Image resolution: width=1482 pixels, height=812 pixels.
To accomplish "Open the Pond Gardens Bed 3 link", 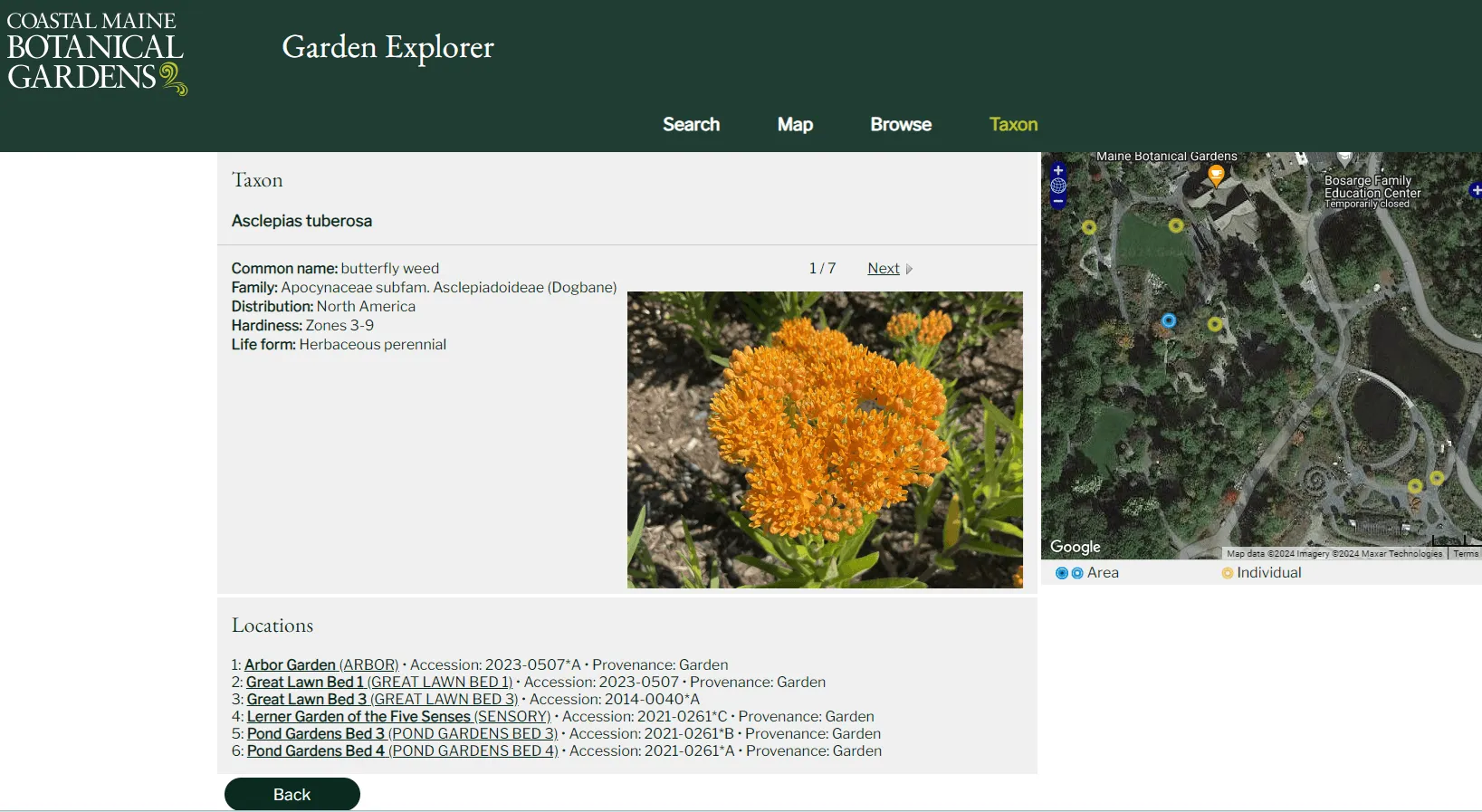I will tap(402, 733).
